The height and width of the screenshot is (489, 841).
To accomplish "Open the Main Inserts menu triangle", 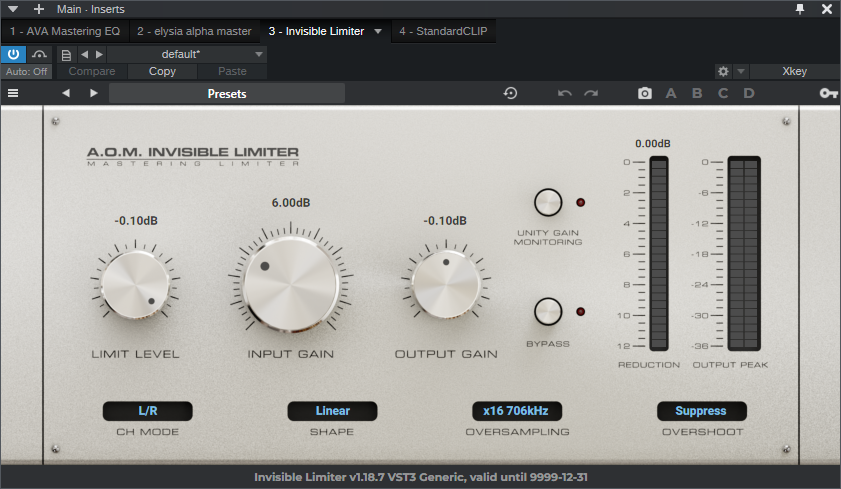I will [13, 9].
